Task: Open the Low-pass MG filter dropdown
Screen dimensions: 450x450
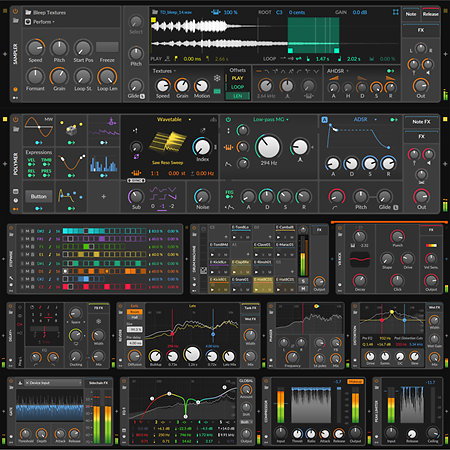Action: click(x=271, y=119)
